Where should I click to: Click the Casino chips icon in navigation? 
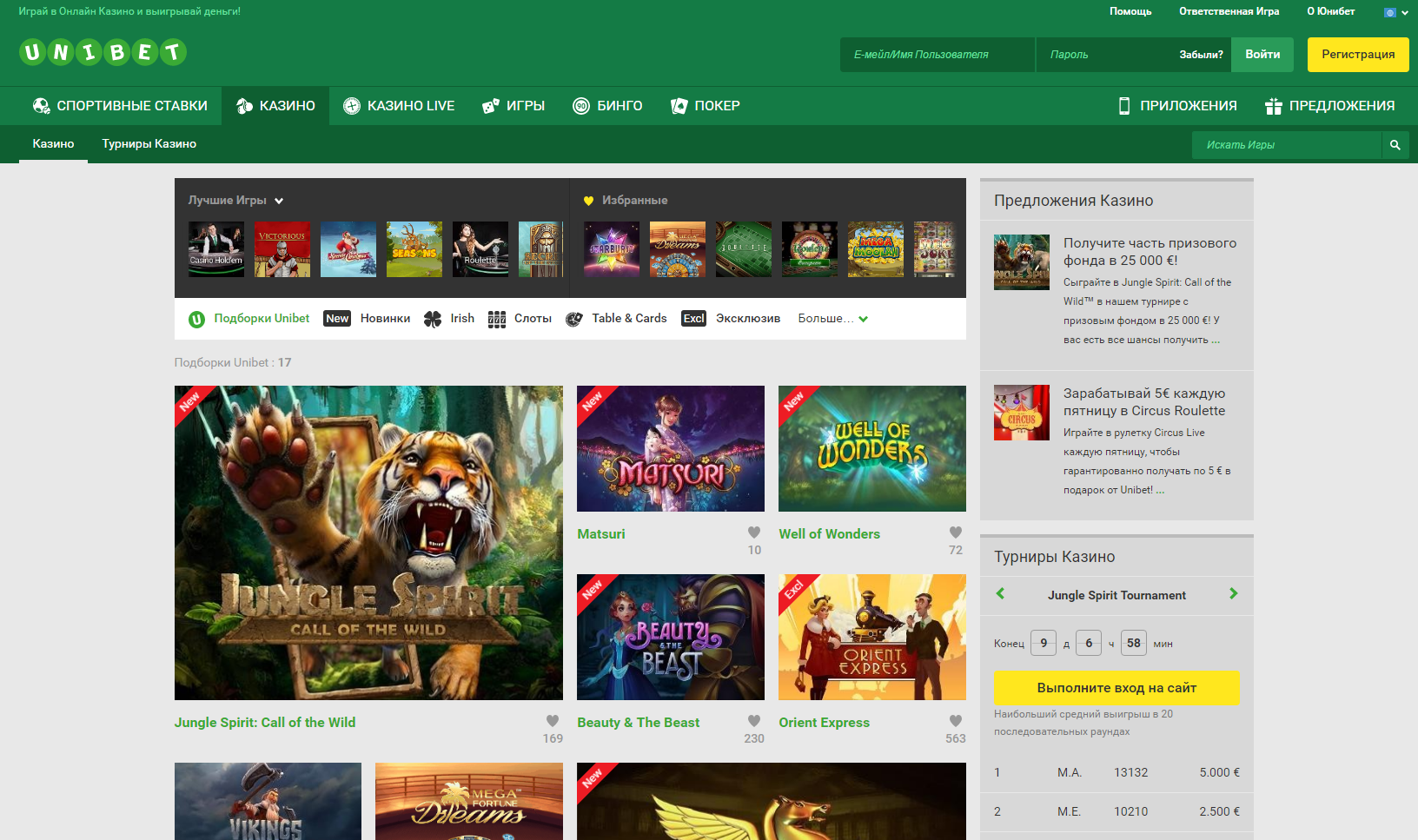coord(244,106)
